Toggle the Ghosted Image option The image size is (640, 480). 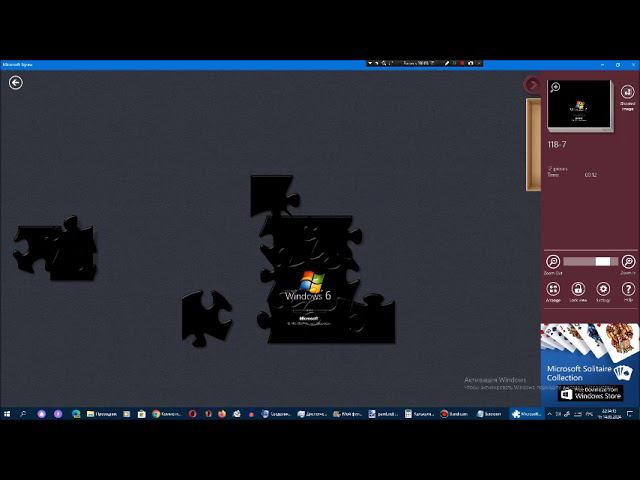(627, 97)
